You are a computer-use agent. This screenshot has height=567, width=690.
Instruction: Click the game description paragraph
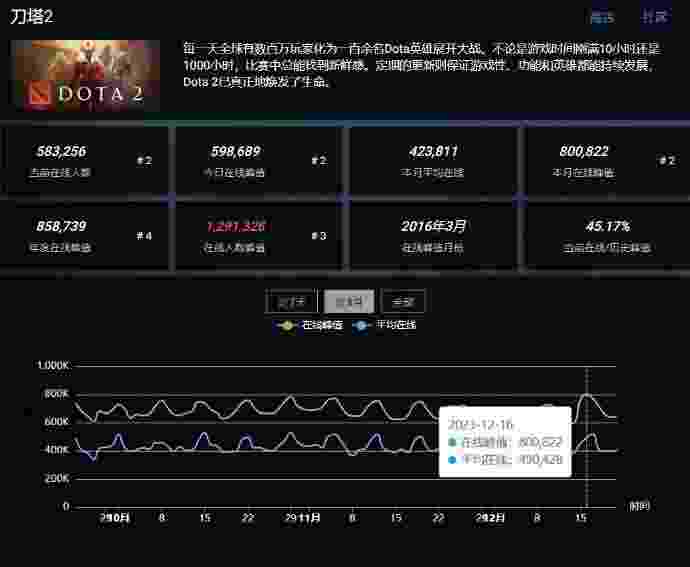pyautogui.click(x=422, y=65)
